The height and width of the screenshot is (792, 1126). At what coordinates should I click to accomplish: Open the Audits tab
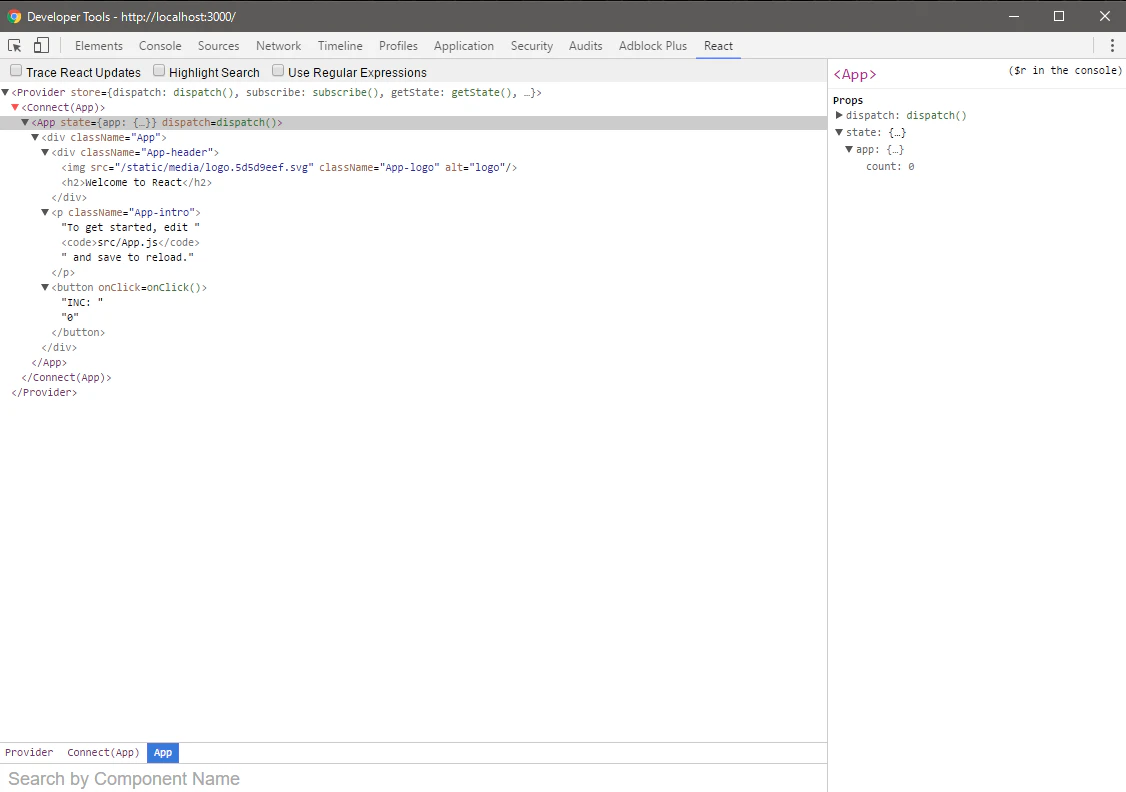coord(585,46)
